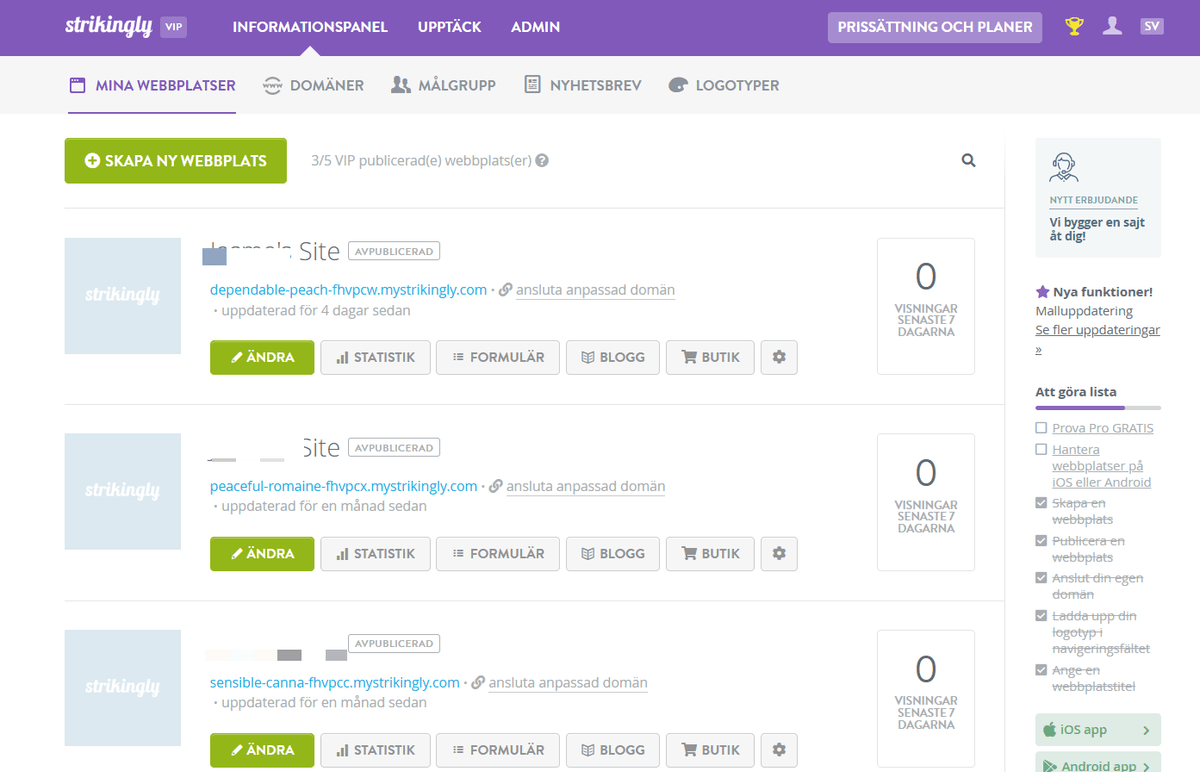1200x772 pixels.
Task: Open the iOS app button
Action: click(1098, 730)
